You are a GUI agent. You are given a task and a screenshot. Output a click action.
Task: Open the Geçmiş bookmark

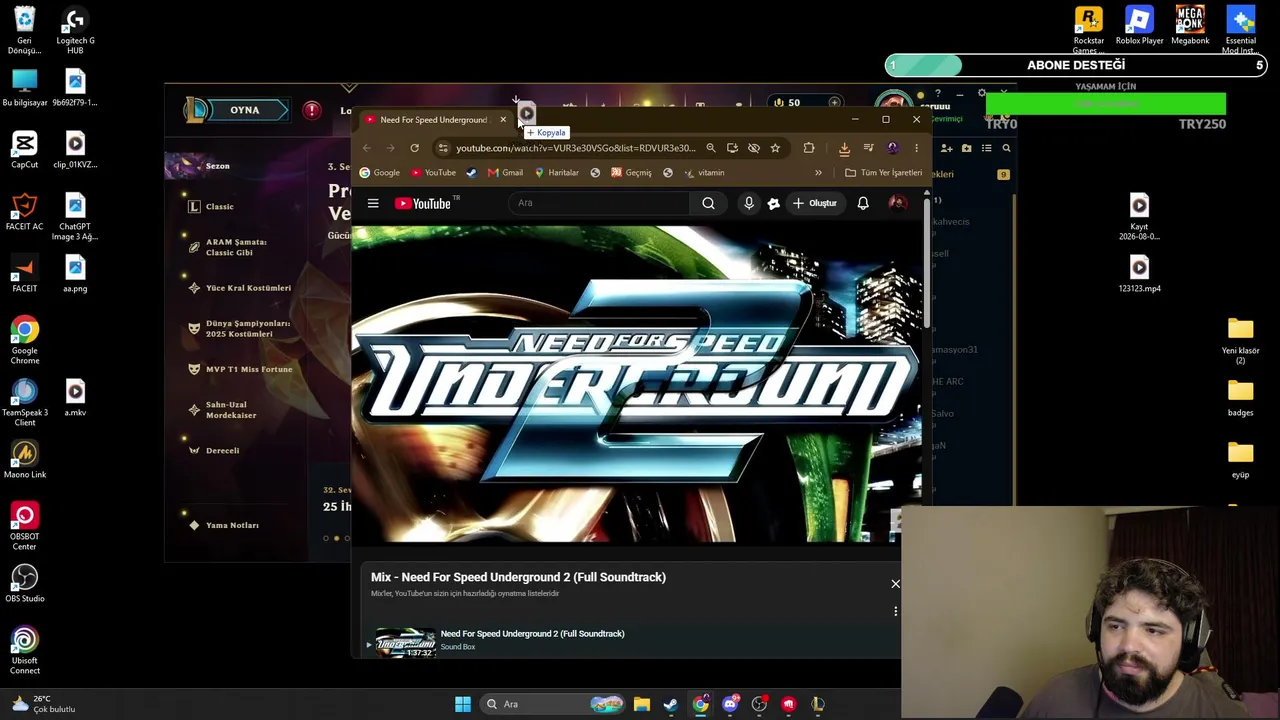631,173
